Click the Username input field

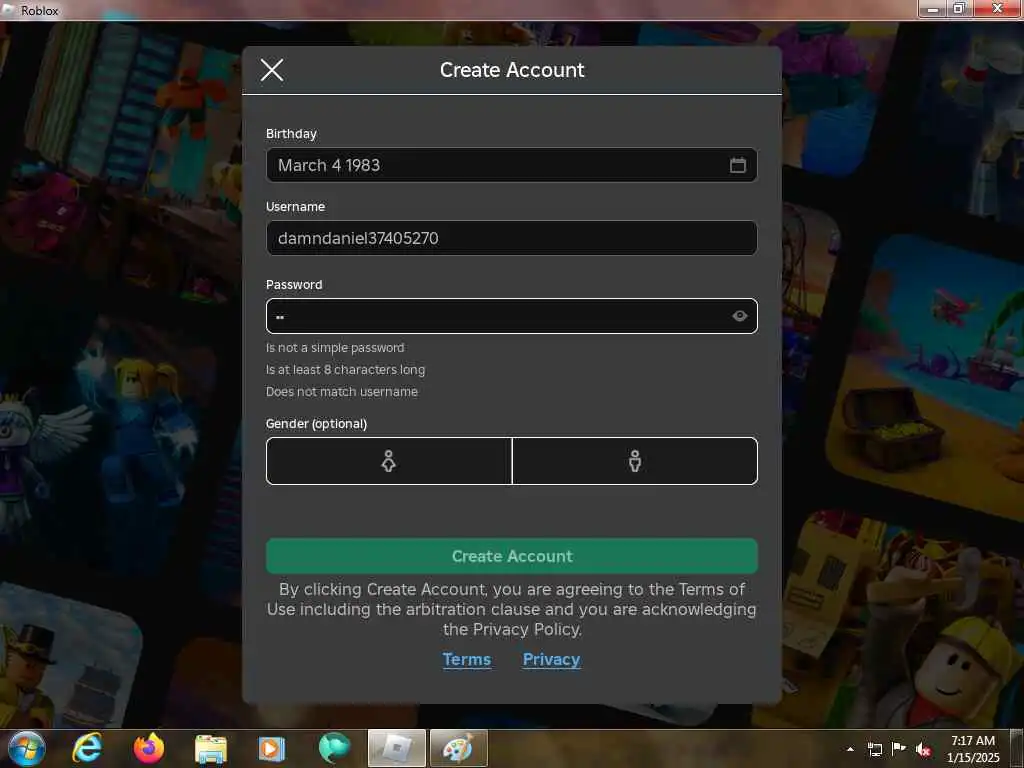[511, 238]
